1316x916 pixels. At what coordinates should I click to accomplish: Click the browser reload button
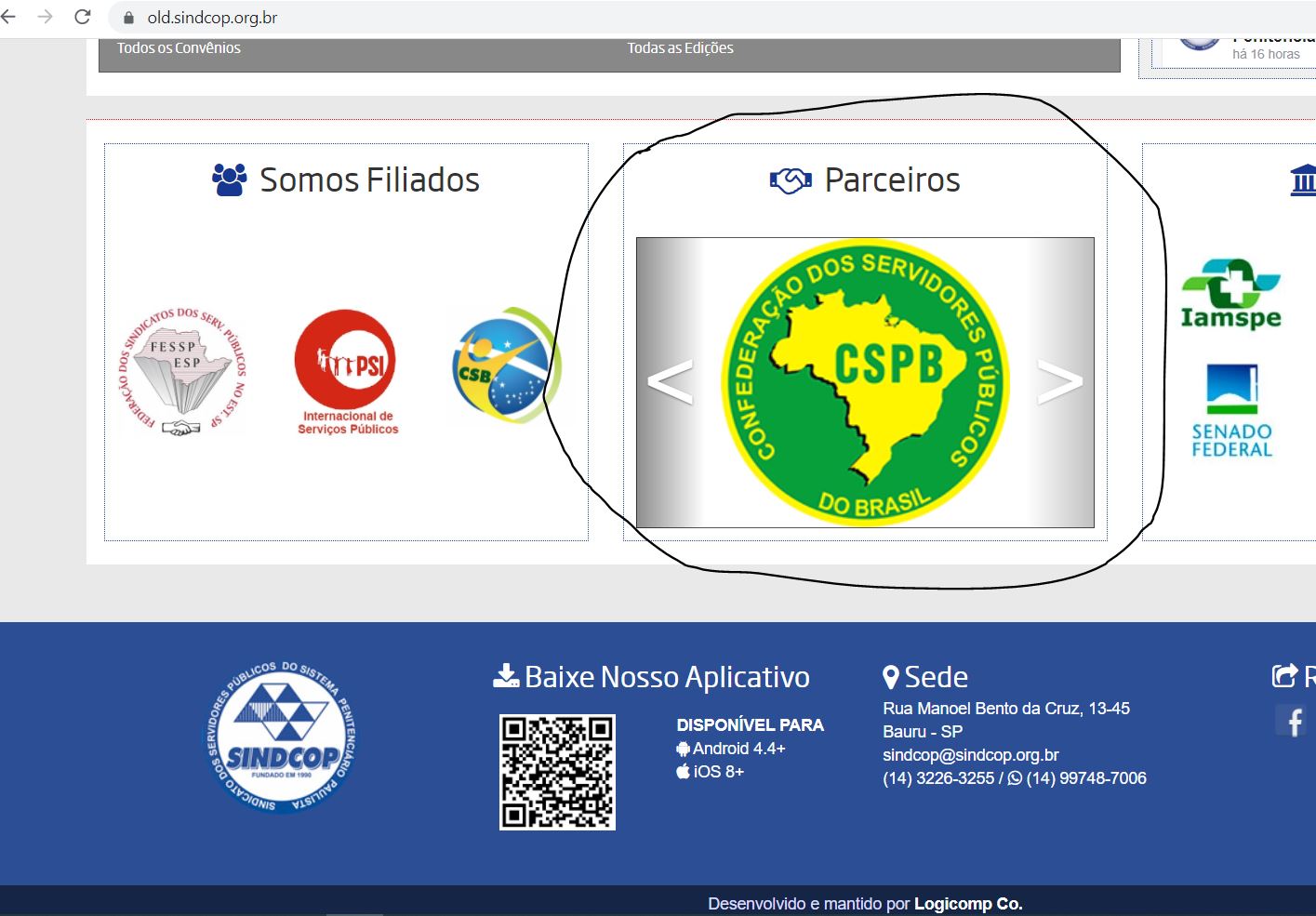83,17
